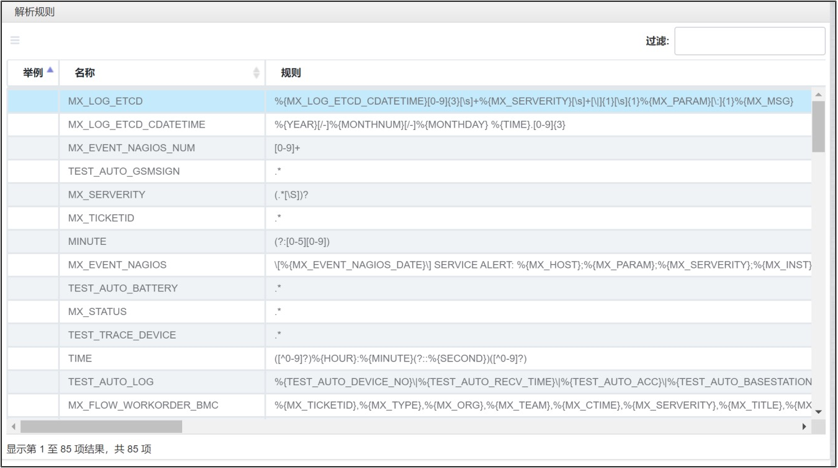Select the MX_TICKETID row
The image size is (838, 468).
pos(100,218)
